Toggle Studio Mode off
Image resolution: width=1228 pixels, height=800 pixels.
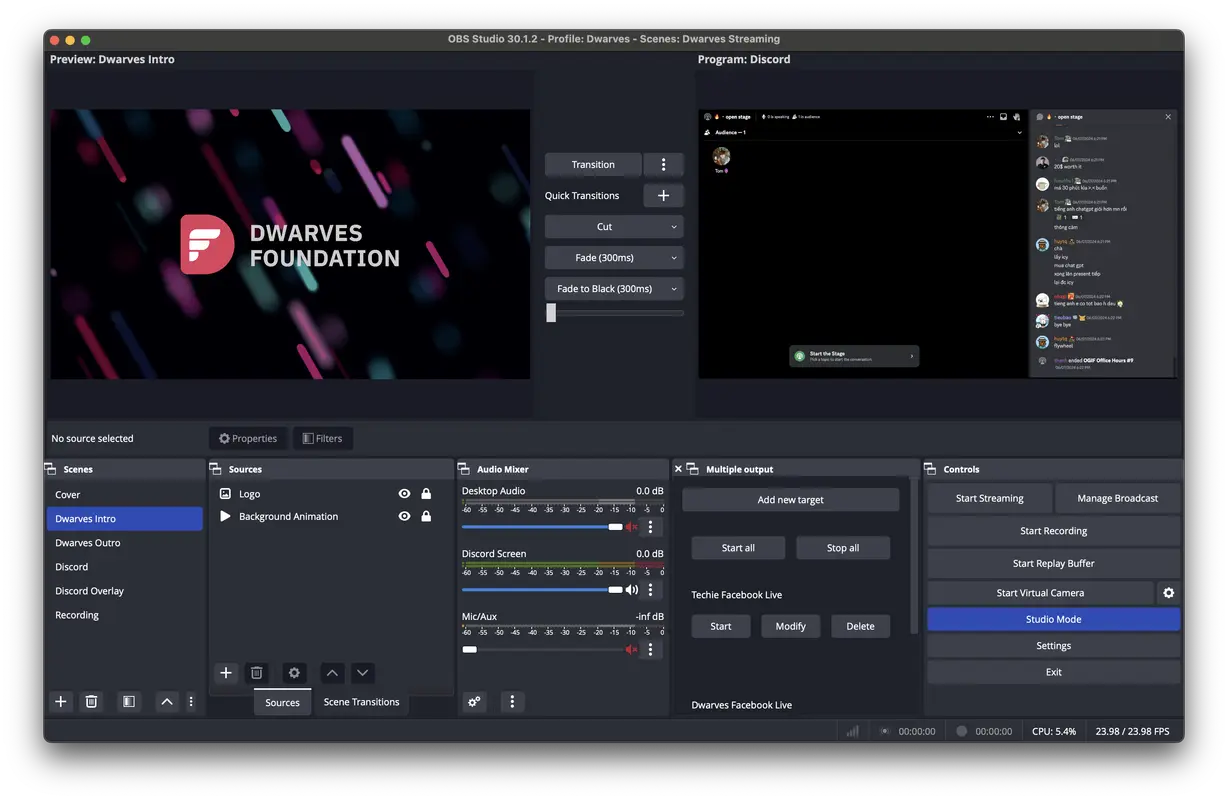point(1053,620)
